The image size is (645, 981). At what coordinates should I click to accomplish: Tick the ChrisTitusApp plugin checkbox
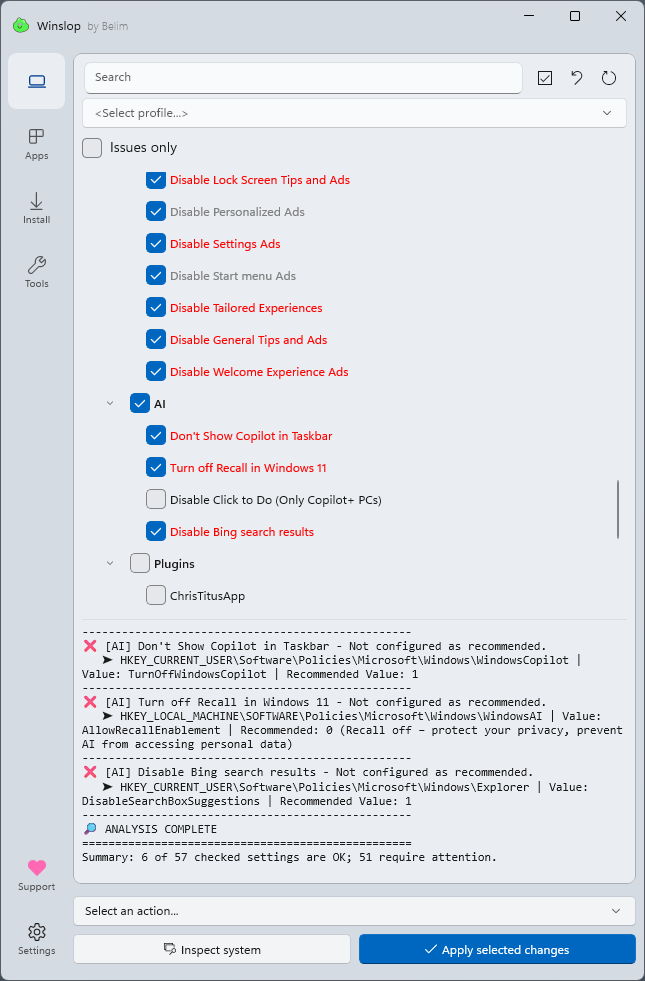[156, 596]
